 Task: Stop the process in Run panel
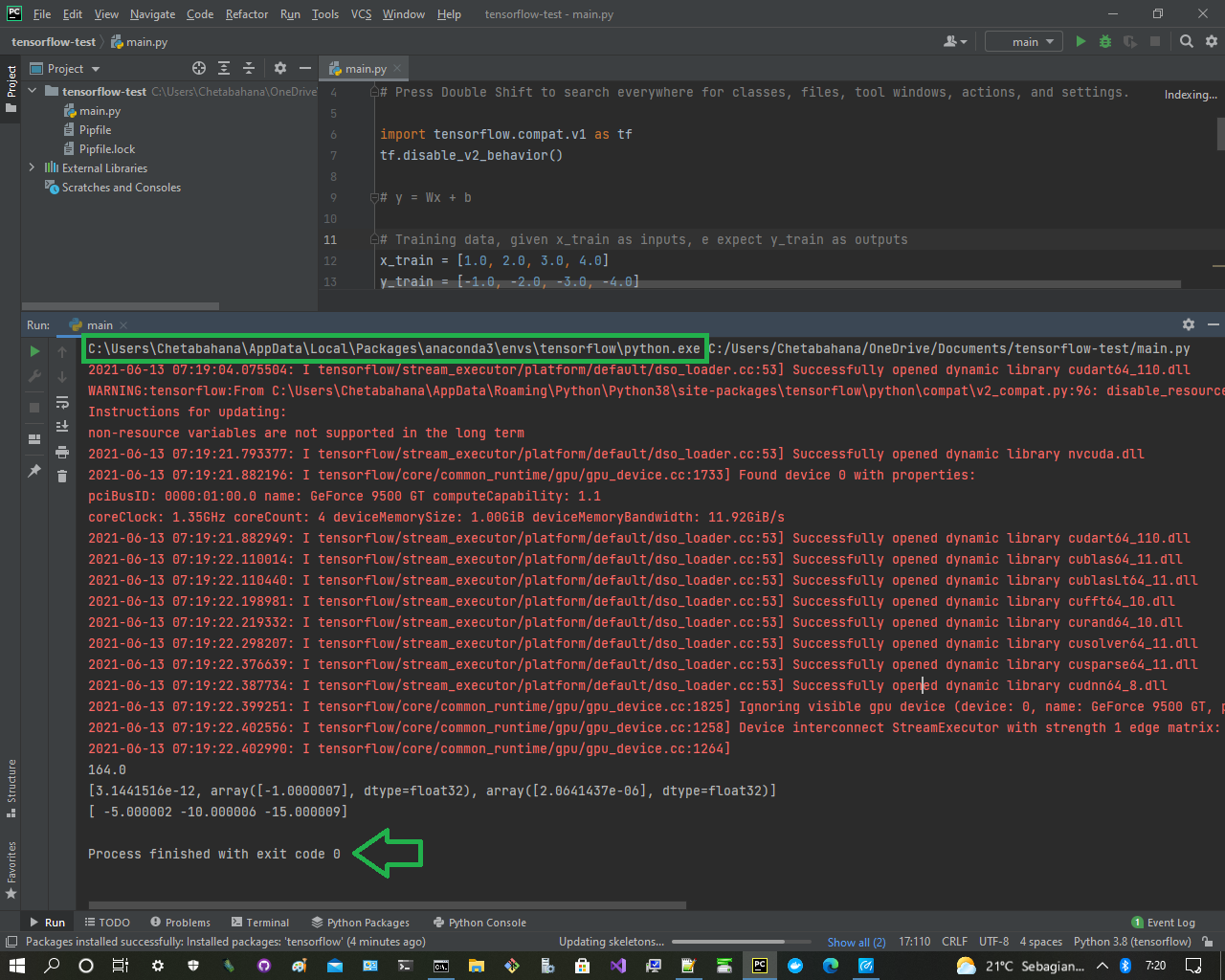pos(35,407)
